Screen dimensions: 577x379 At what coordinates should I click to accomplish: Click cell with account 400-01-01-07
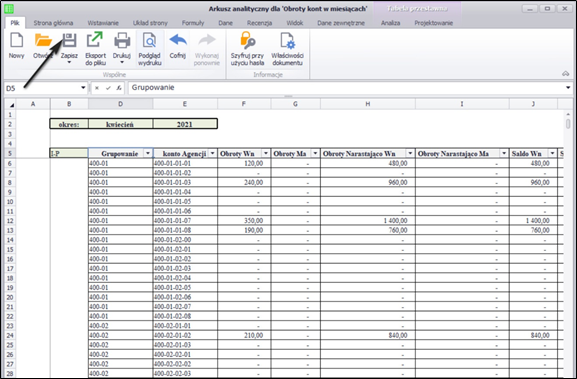click(185, 221)
